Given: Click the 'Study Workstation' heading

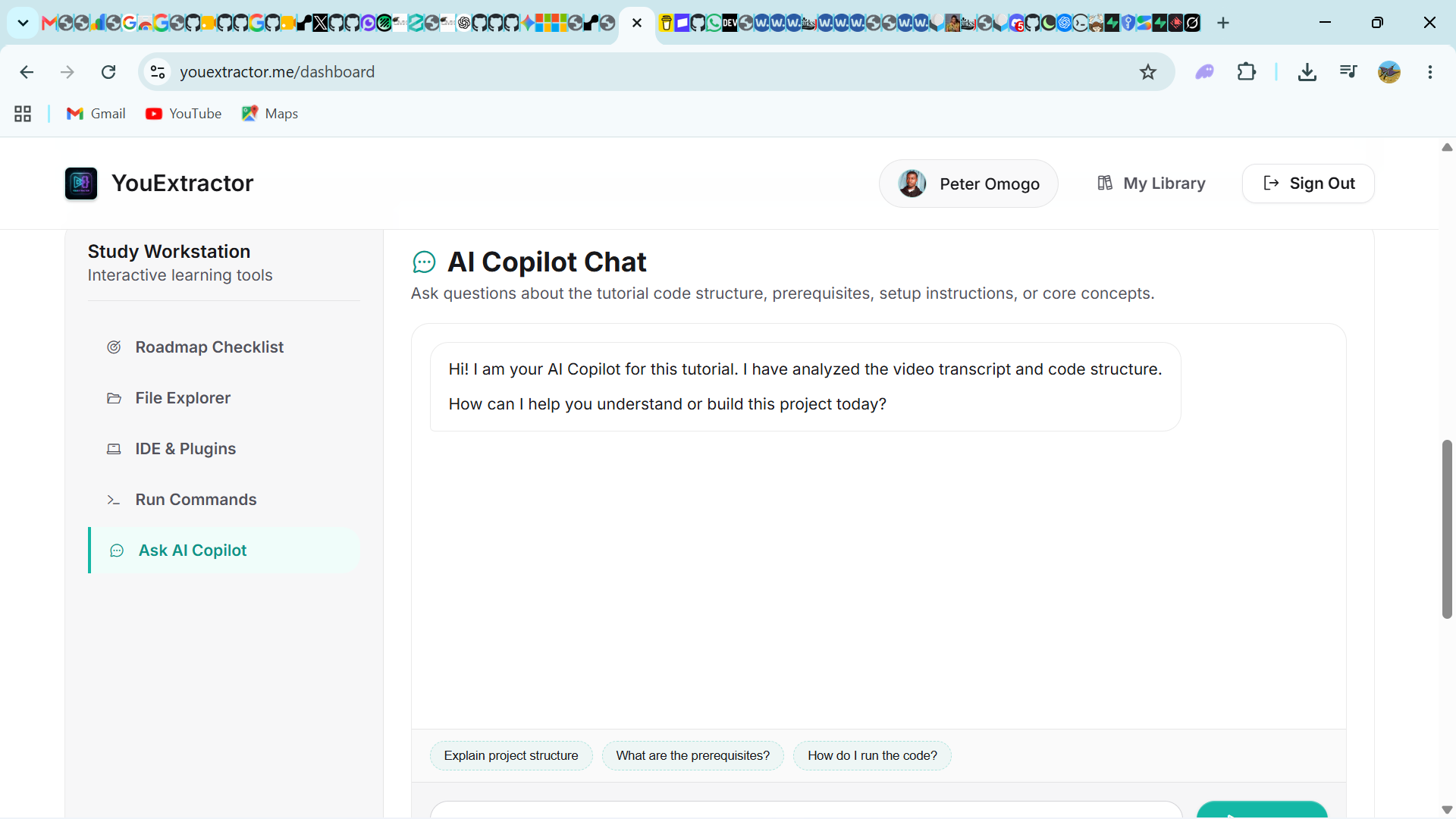Looking at the screenshot, I should (169, 252).
